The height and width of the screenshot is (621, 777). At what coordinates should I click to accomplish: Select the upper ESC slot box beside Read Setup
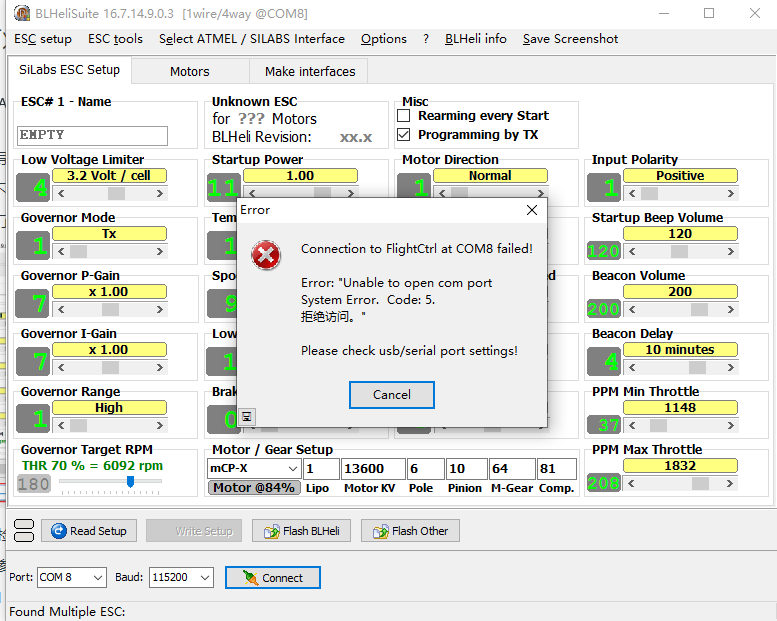[24, 525]
